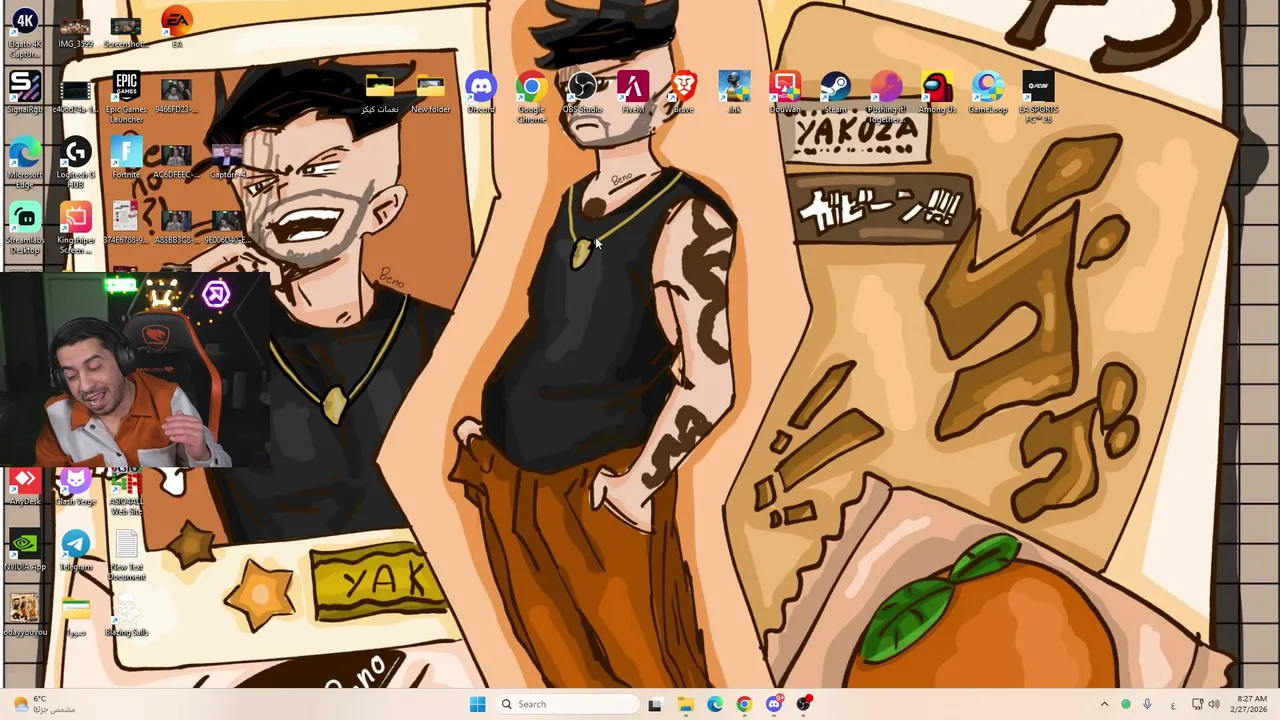Open the volume control in the tray
The image size is (1280, 720).
pos(1214,704)
